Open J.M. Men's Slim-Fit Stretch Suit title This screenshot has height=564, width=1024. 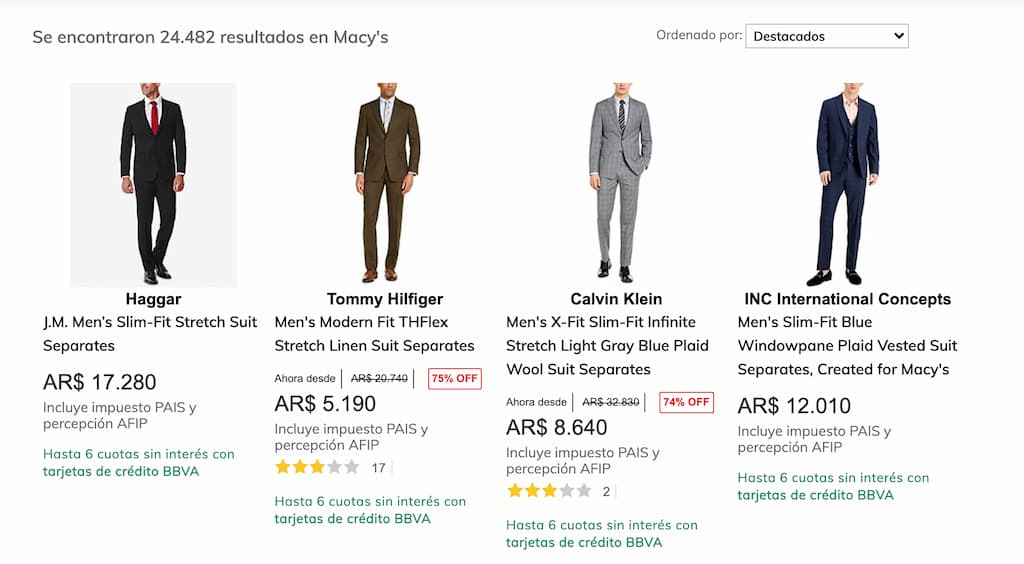[150, 334]
